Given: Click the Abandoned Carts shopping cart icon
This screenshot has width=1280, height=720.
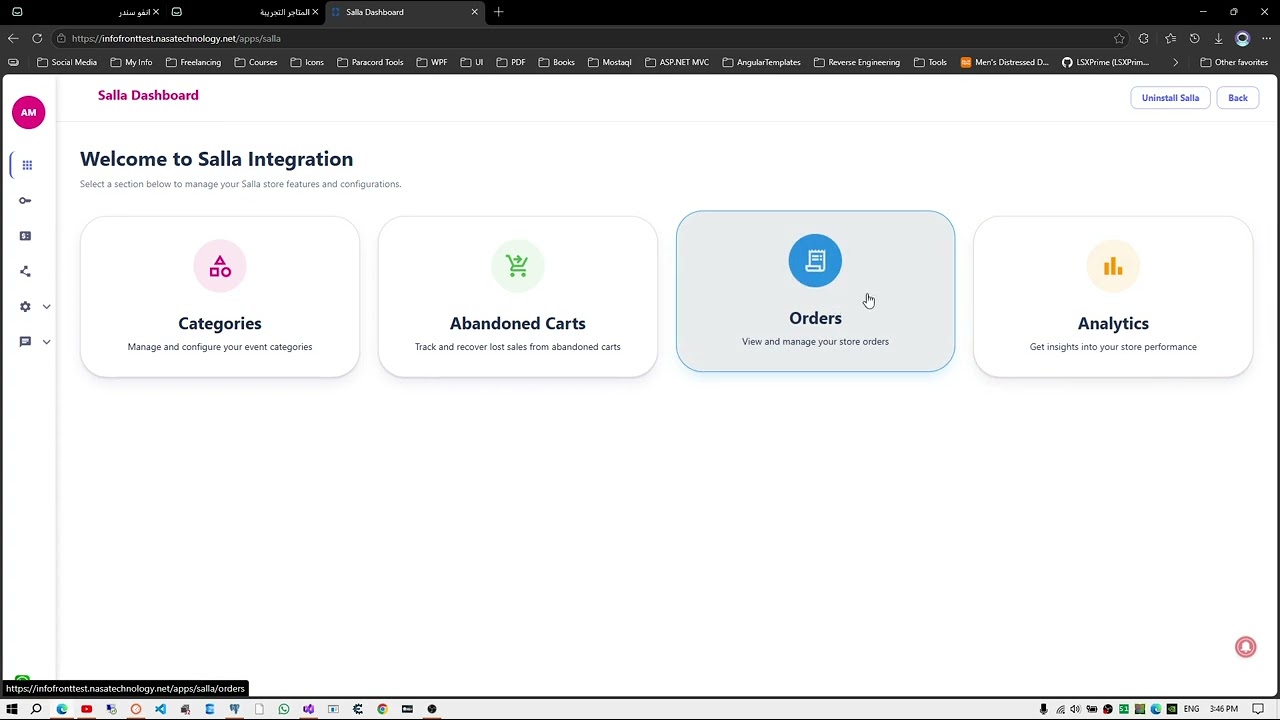Looking at the screenshot, I should 517,266.
